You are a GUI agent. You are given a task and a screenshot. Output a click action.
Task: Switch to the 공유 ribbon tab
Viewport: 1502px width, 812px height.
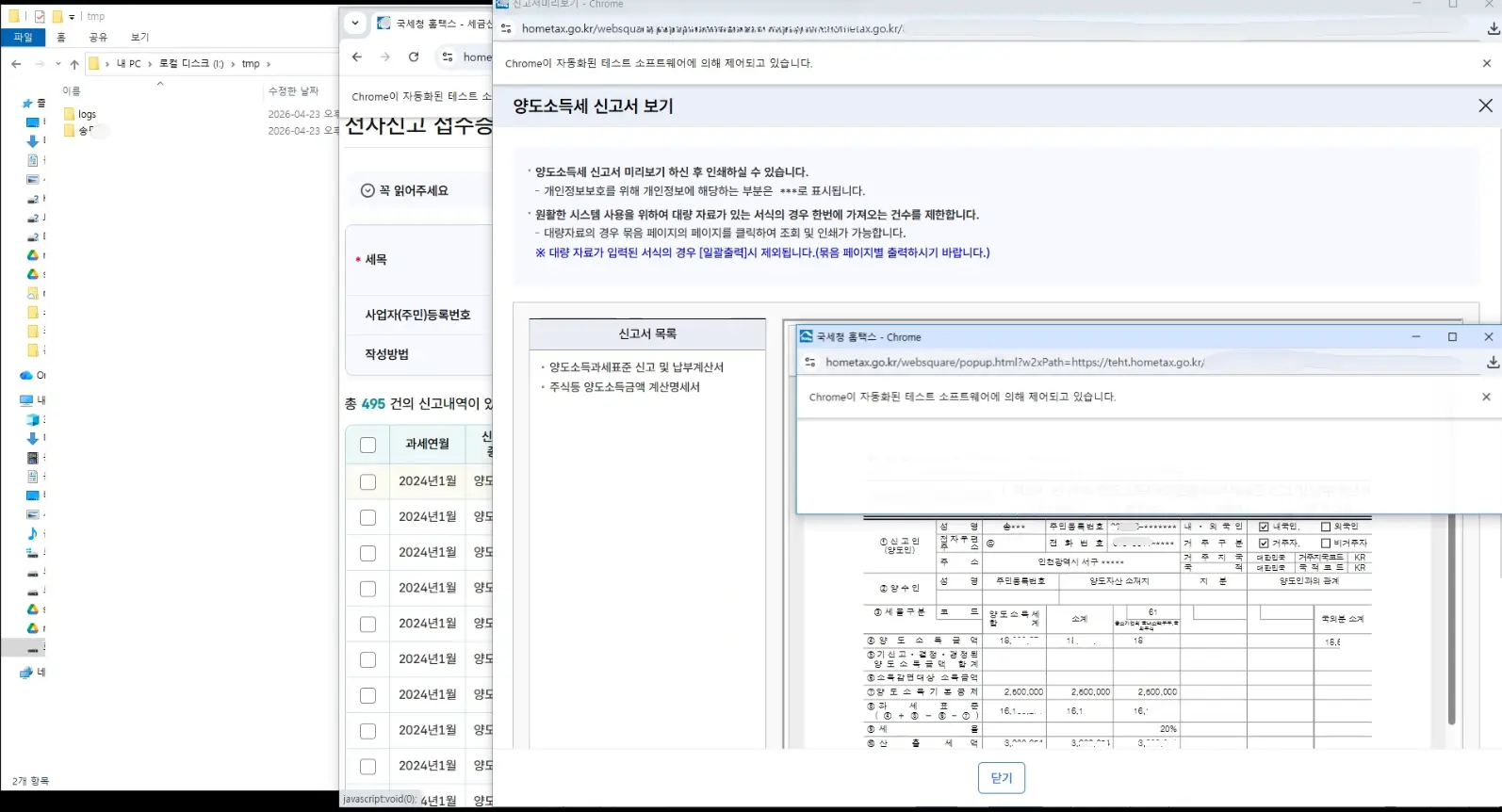pyautogui.click(x=98, y=37)
